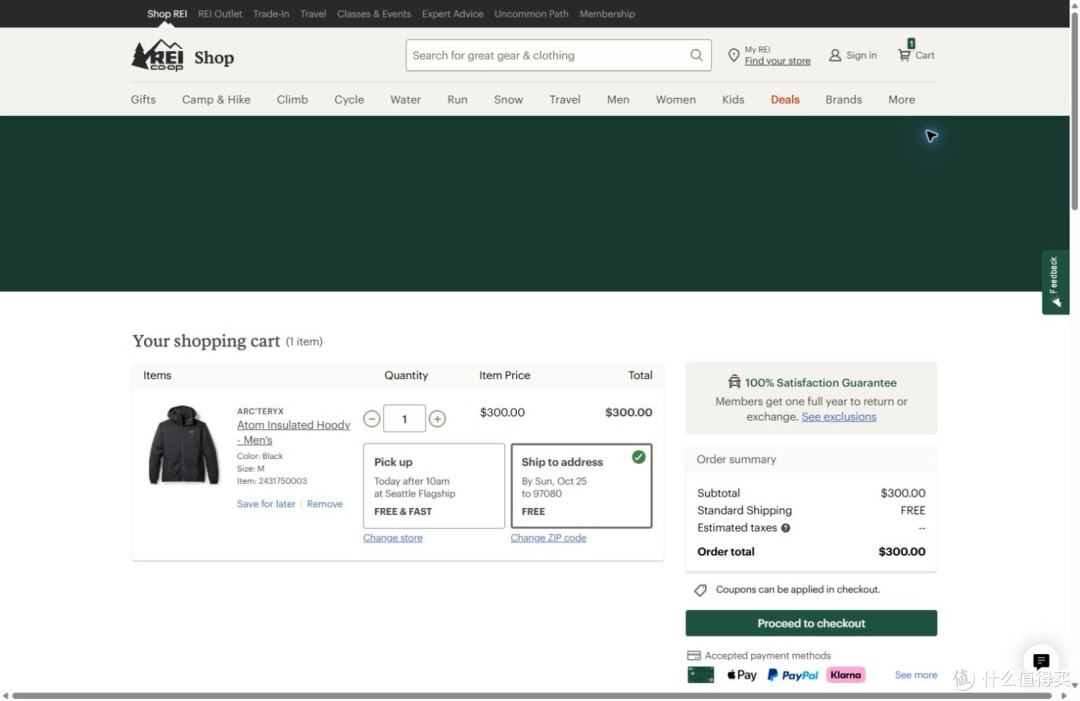Click See more payment methods link
The width and height of the screenshot is (1080, 701).
[x=916, y=675]
